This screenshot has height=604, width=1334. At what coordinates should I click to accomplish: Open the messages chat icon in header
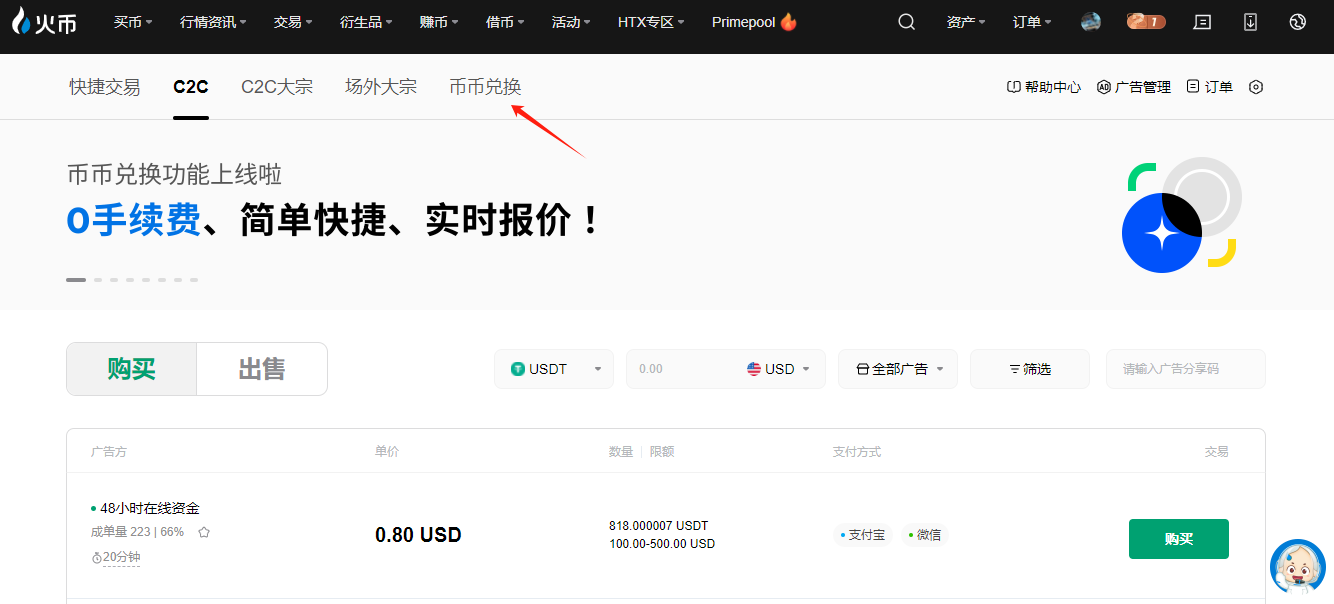1203,22
